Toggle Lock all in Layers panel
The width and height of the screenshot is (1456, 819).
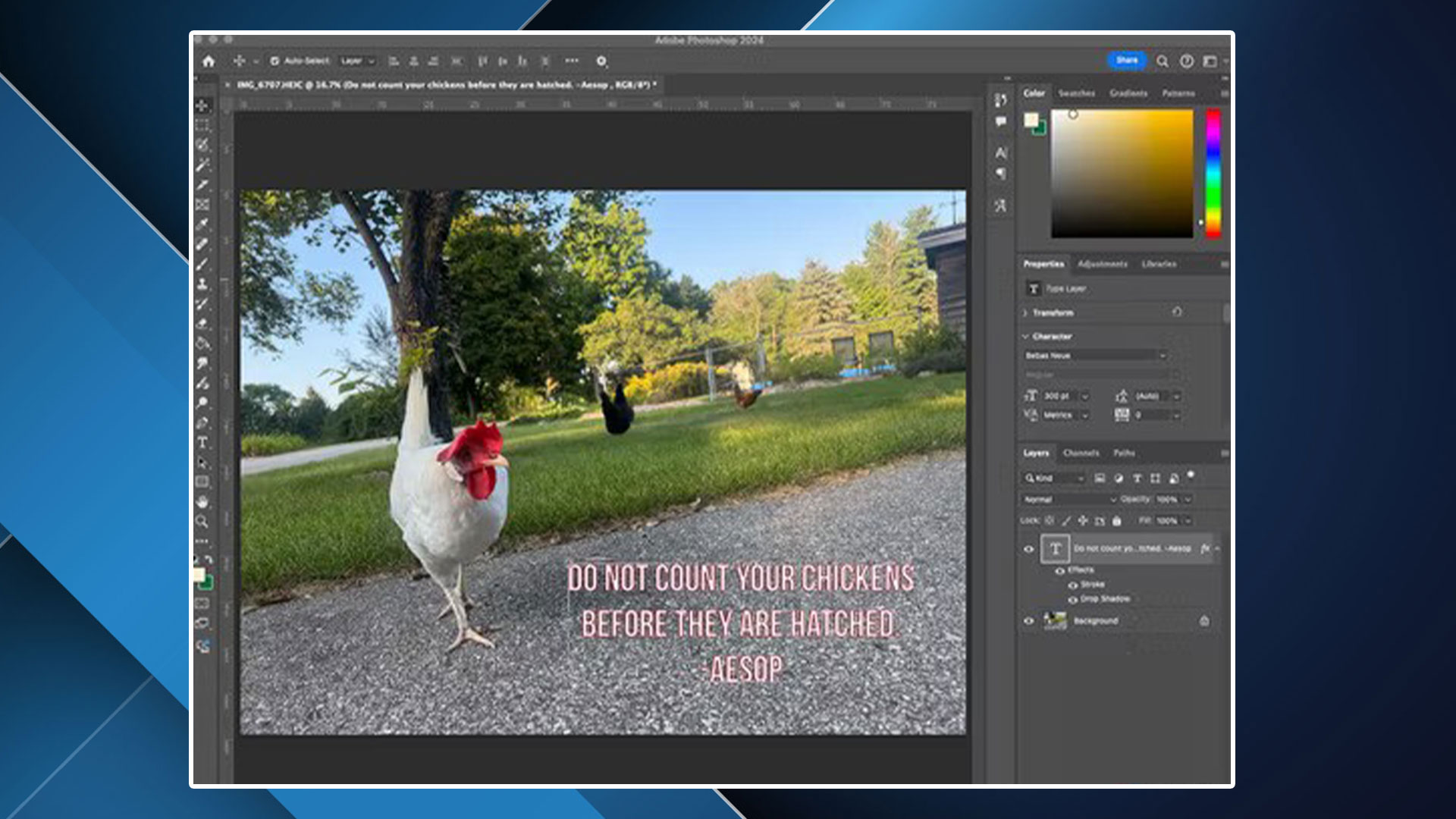tap(1116, 521)
